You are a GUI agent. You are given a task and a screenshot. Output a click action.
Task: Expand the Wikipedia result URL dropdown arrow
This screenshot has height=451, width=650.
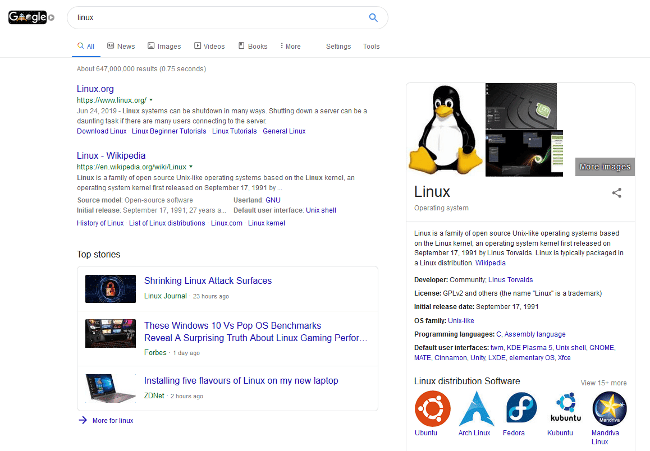pyautogui.click(x=191, y=167)
